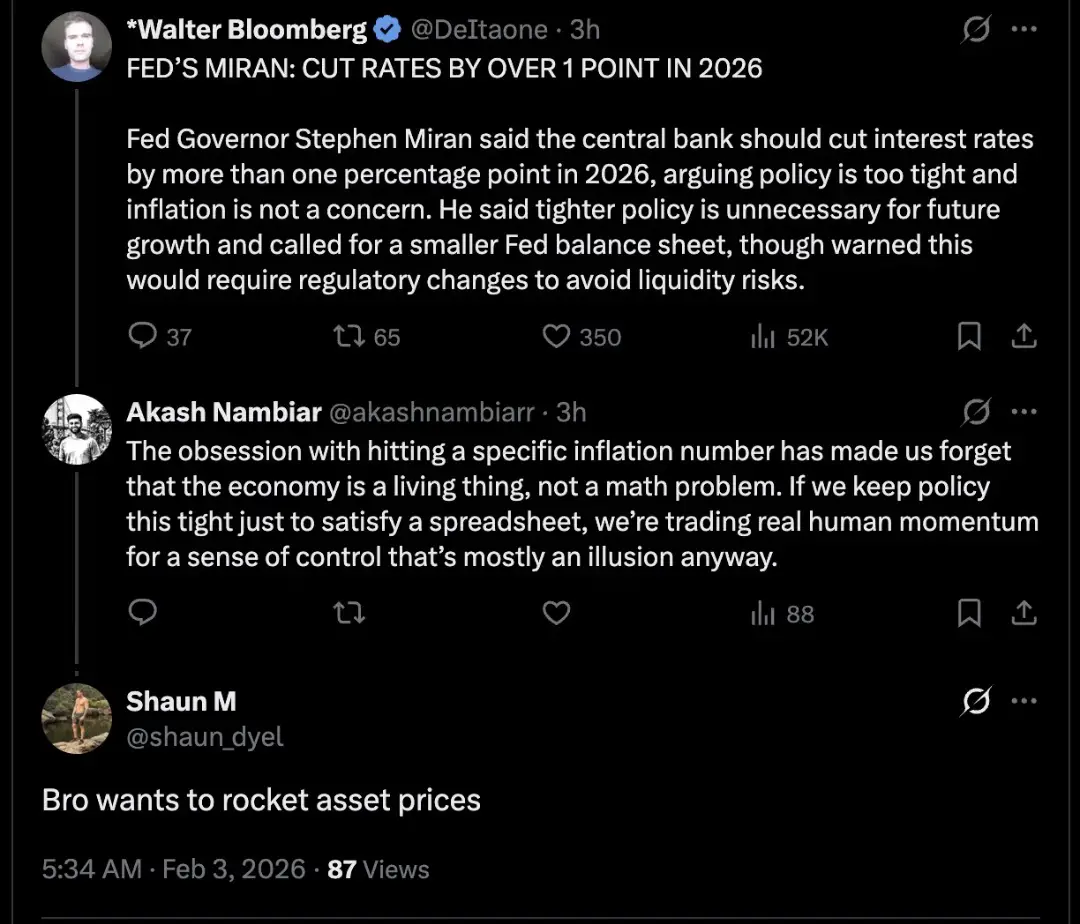Open Grok icon on Shaun M's tweet
The height and width of the screenshot is (924, 1080).
(975, 702)
